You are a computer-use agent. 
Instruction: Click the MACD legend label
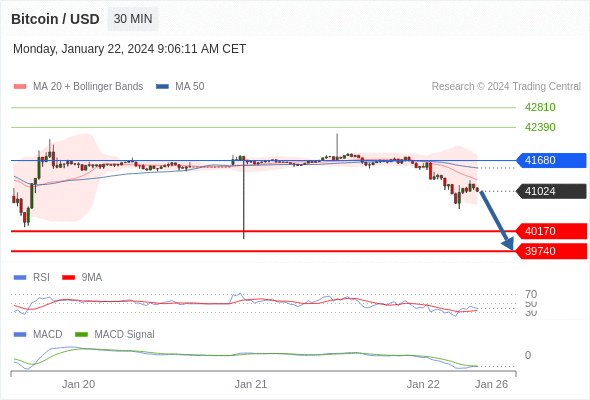tap(47, 335)
